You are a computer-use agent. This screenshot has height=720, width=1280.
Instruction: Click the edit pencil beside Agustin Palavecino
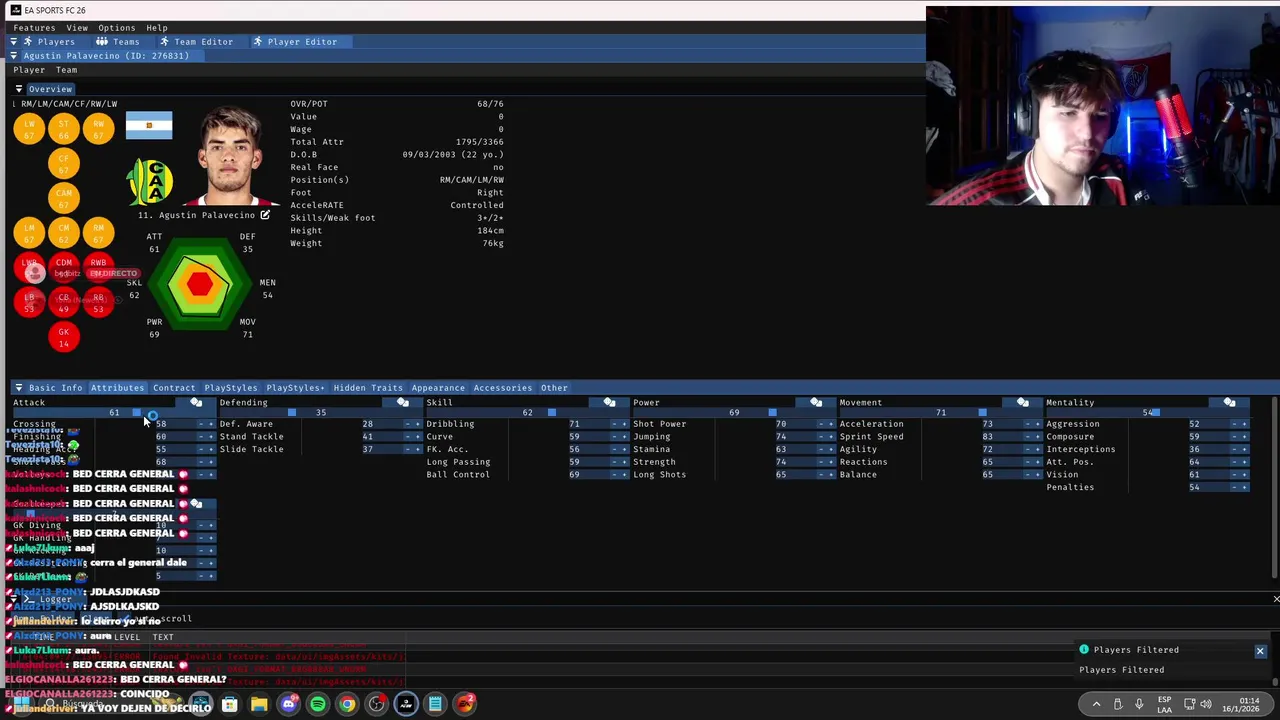pos(265,215)
